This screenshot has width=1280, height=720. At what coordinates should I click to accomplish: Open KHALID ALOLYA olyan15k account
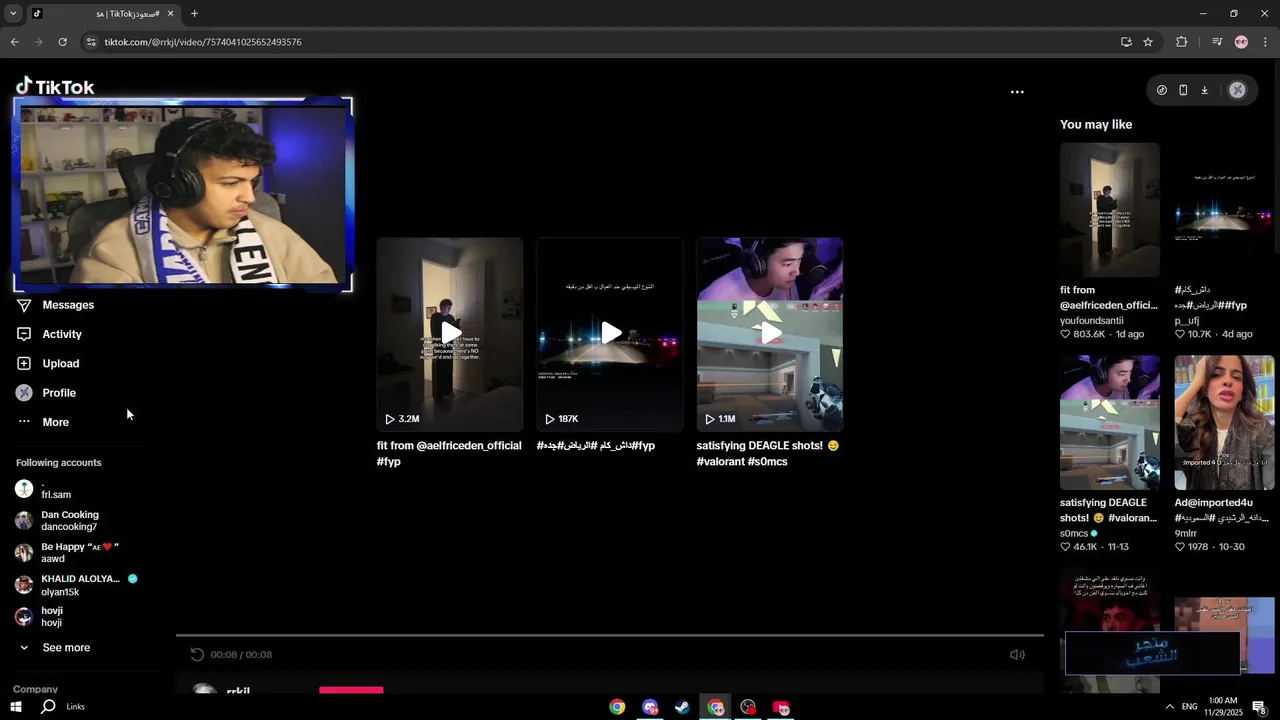click(x=78, y=585)
